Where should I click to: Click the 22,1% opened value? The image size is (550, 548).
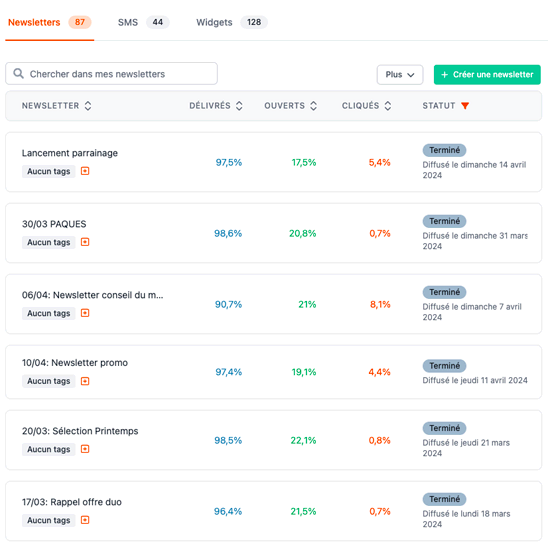point(303,440)
